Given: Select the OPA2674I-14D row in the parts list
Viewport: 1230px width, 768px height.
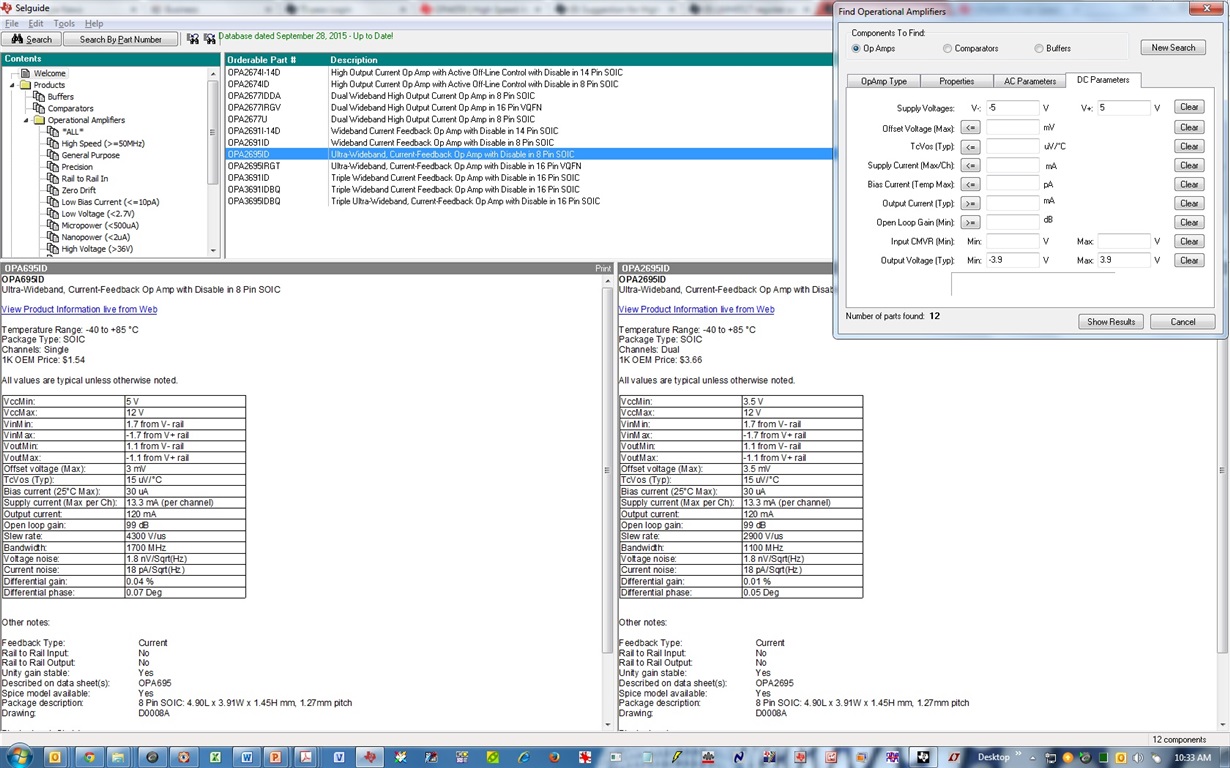Looking at the screenshot, I should tap(528, 73).
